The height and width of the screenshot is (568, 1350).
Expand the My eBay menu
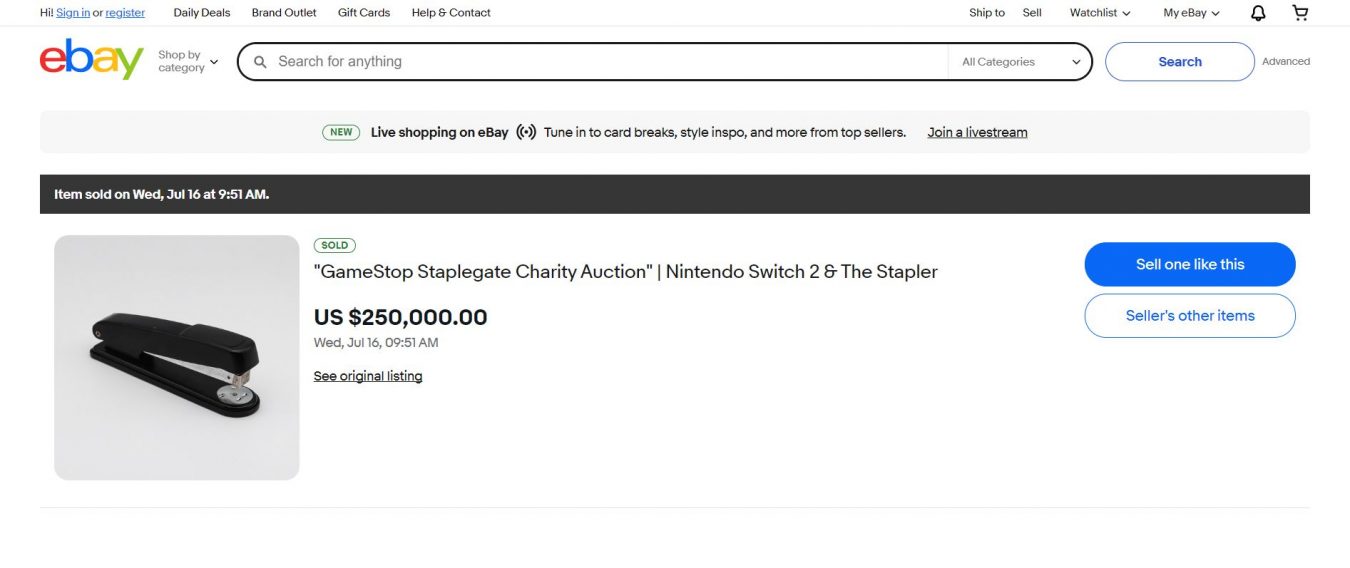(1191, 13)
